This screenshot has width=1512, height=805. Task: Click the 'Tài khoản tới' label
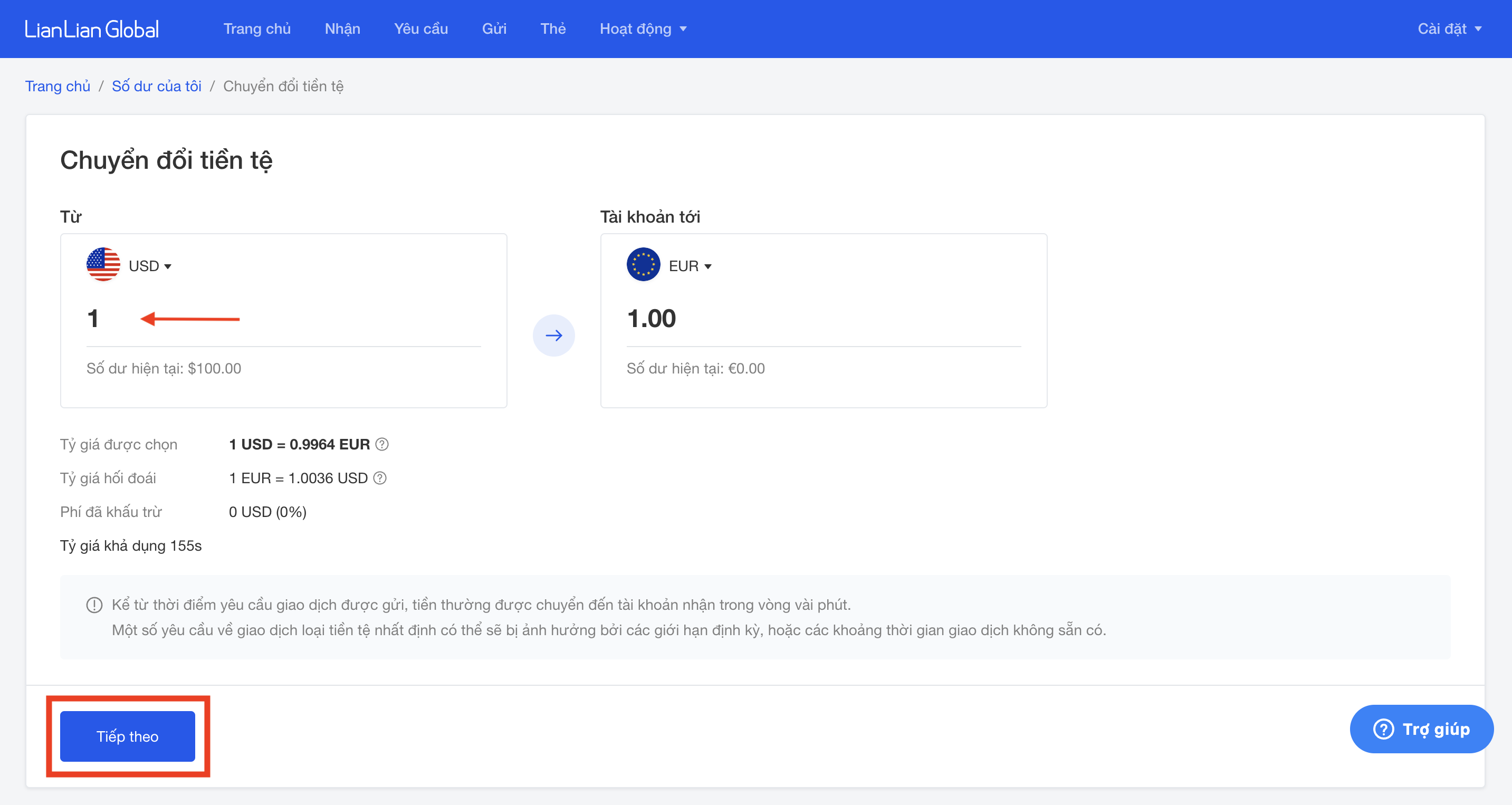(650, 217)
